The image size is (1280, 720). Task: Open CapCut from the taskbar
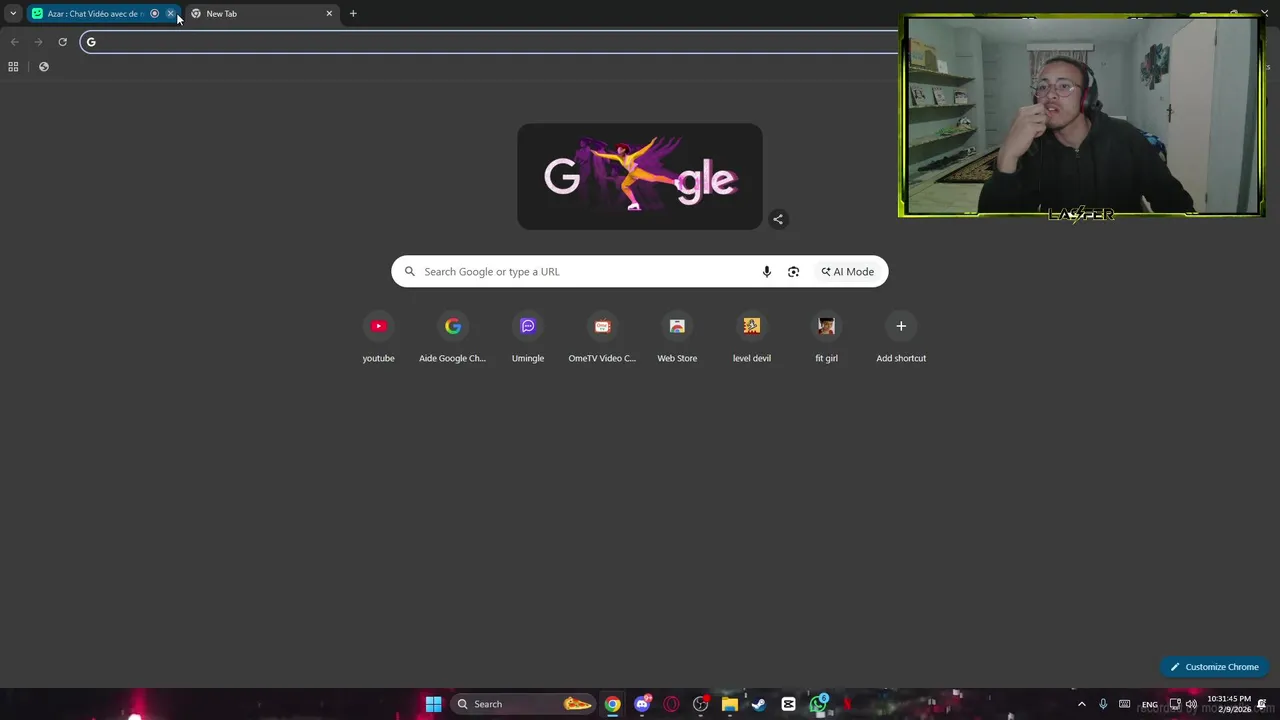pos(788,704)
